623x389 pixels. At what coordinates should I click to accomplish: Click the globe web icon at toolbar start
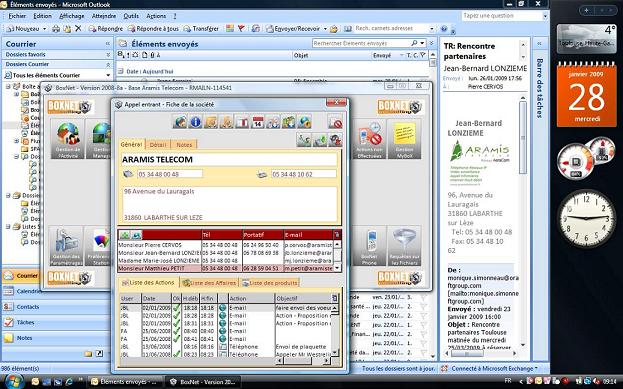tap(180, 122)
